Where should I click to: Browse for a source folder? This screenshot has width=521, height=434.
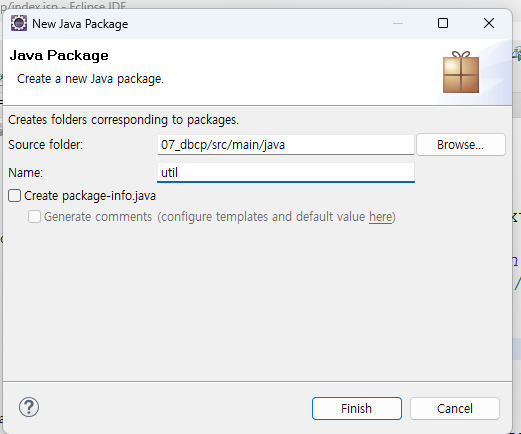click(461, 145)
